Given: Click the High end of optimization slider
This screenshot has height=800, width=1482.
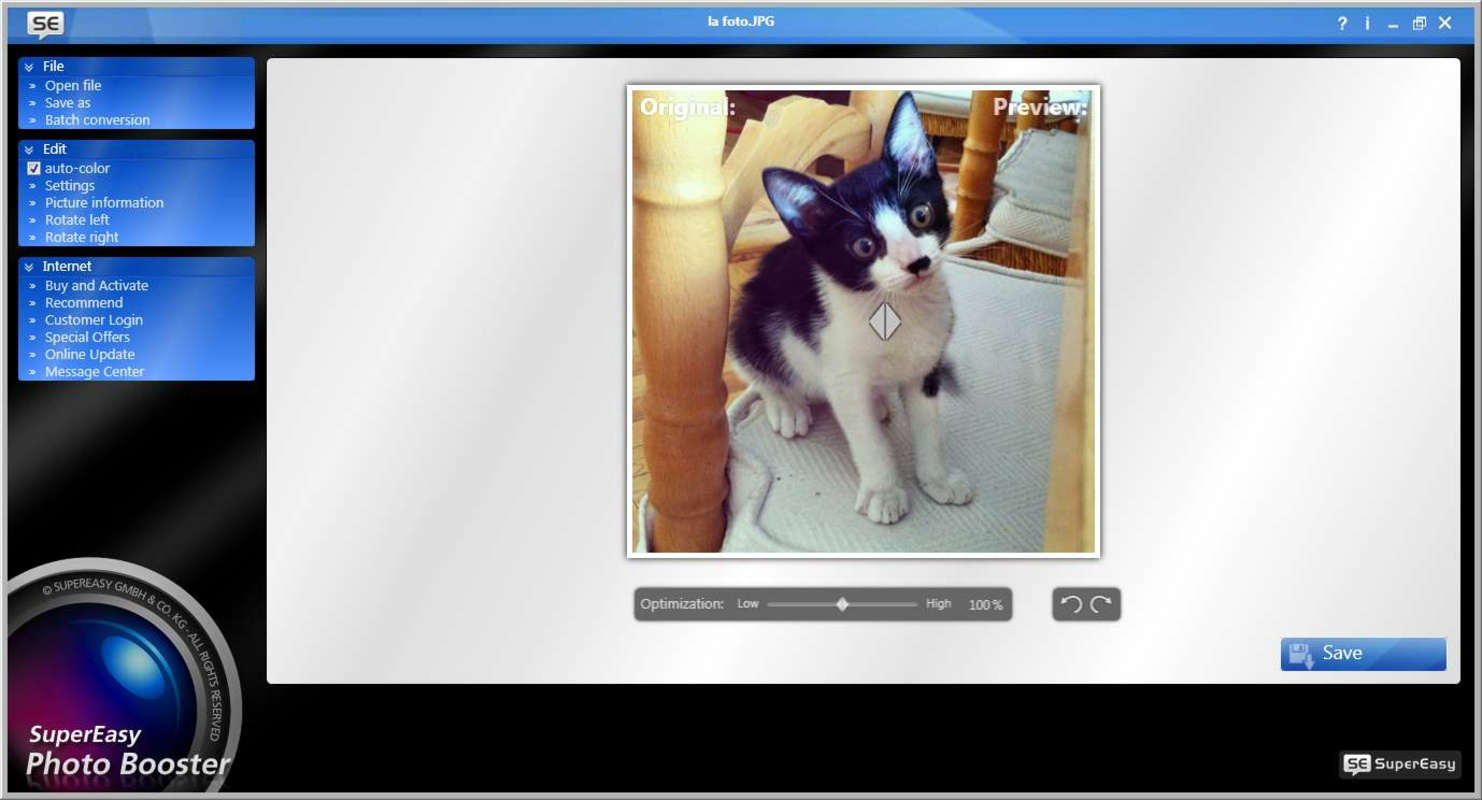Looking at the screenshot, I should (938, 604).
